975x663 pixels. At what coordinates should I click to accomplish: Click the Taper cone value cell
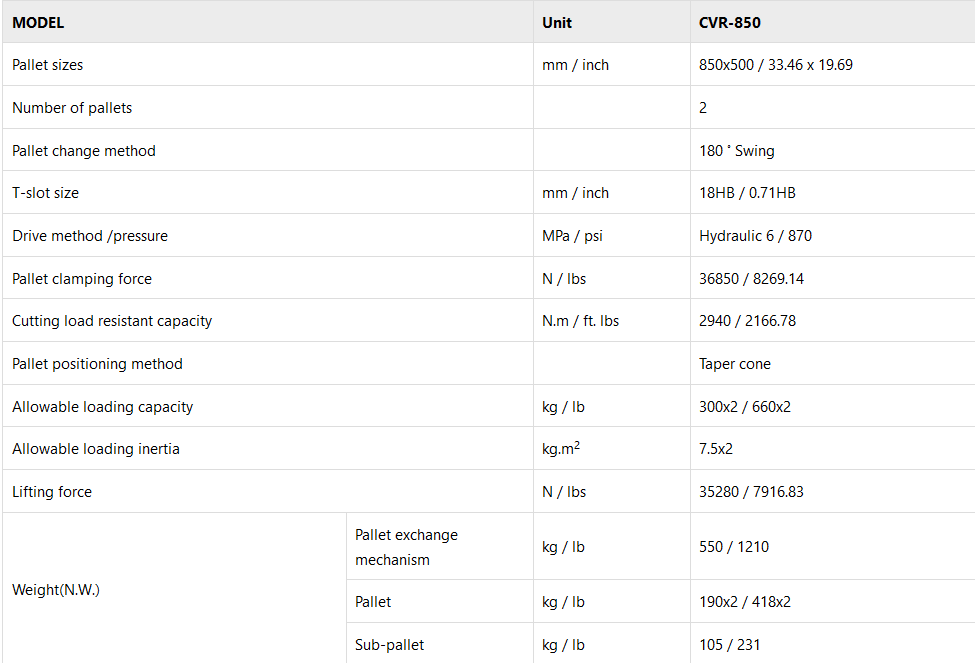pyautogui.click(x=735, y=364)
